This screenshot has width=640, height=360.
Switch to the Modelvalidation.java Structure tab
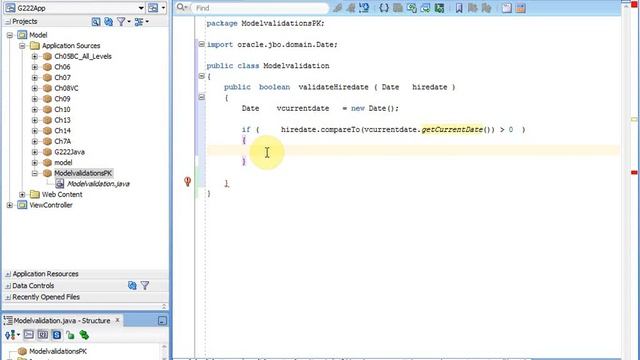[x=62, y=321]
